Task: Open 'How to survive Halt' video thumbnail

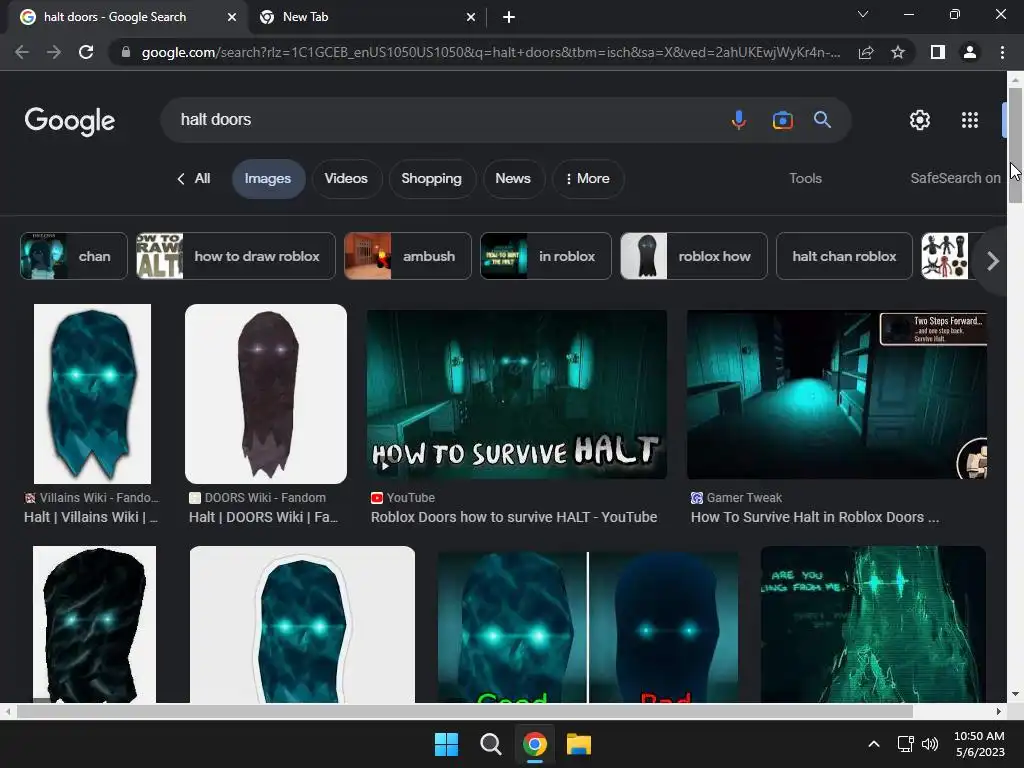Action: pos(517,394)
